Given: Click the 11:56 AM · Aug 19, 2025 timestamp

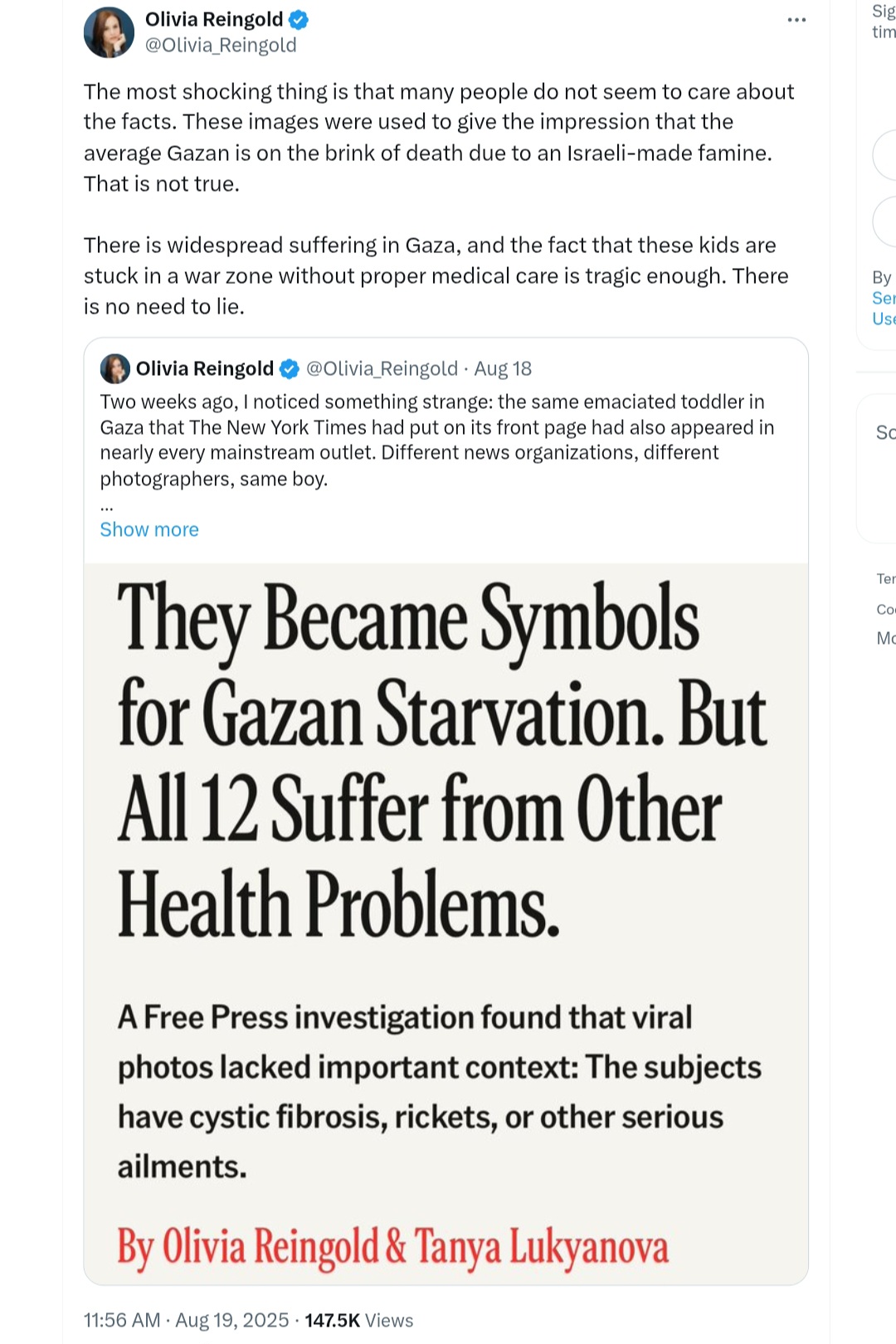Looking at the screenshot, I should [186, 1320].
